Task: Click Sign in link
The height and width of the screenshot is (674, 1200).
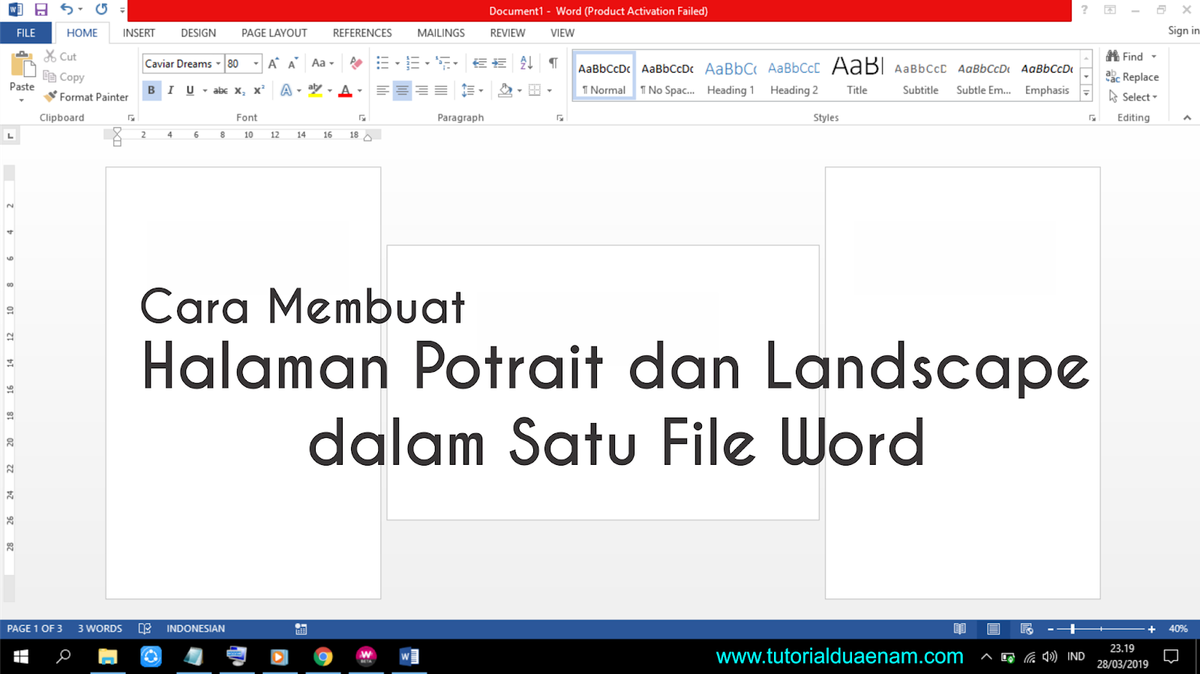Action: tap(1183, 33)
